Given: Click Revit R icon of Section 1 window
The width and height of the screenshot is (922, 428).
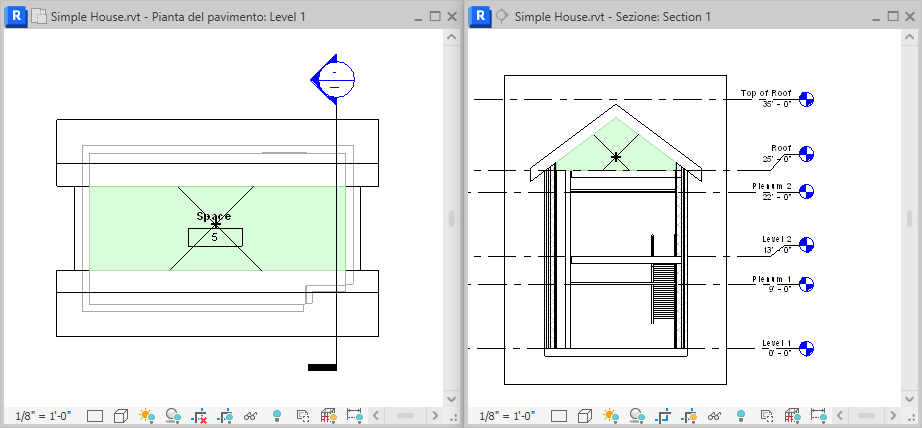Looking at the screenshot, I should [480, 16].
